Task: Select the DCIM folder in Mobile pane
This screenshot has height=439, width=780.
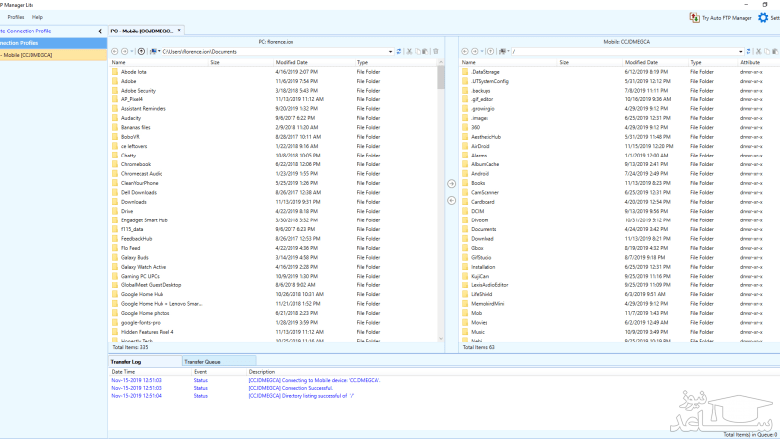Action: click(x=476, y=211)
